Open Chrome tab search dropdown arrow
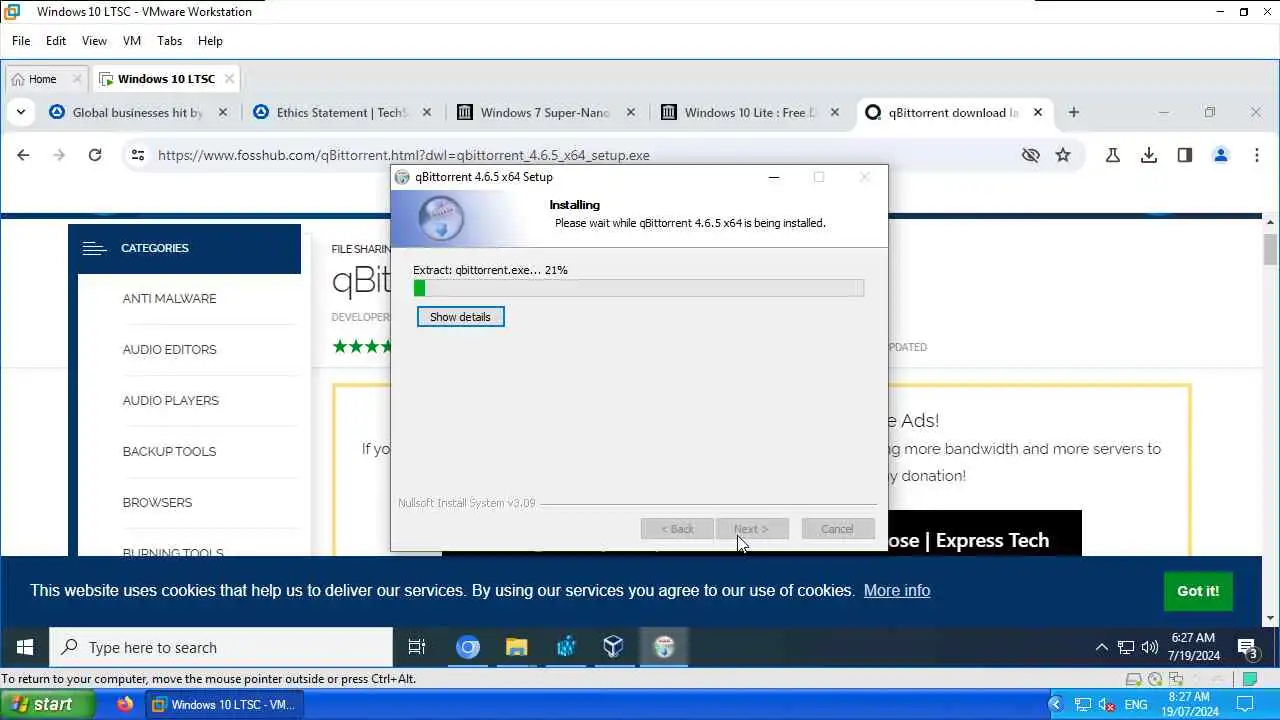The image size is (1280, 720). pyautogui.click(x=21, y=112)
